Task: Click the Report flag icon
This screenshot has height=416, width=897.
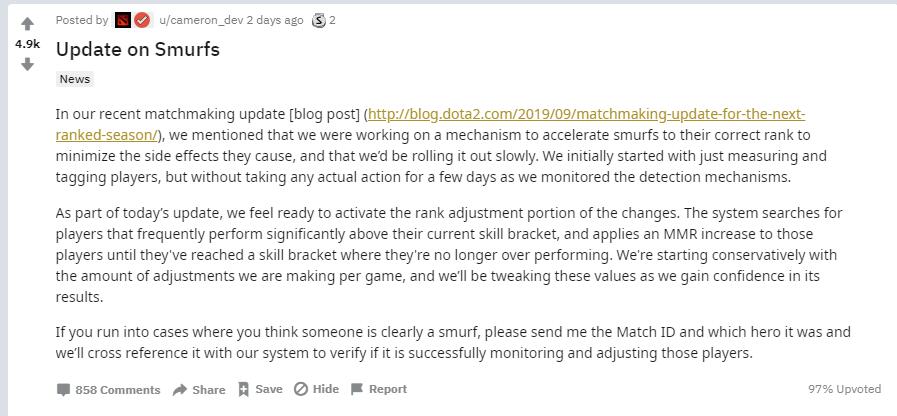Action: point(357,389)
